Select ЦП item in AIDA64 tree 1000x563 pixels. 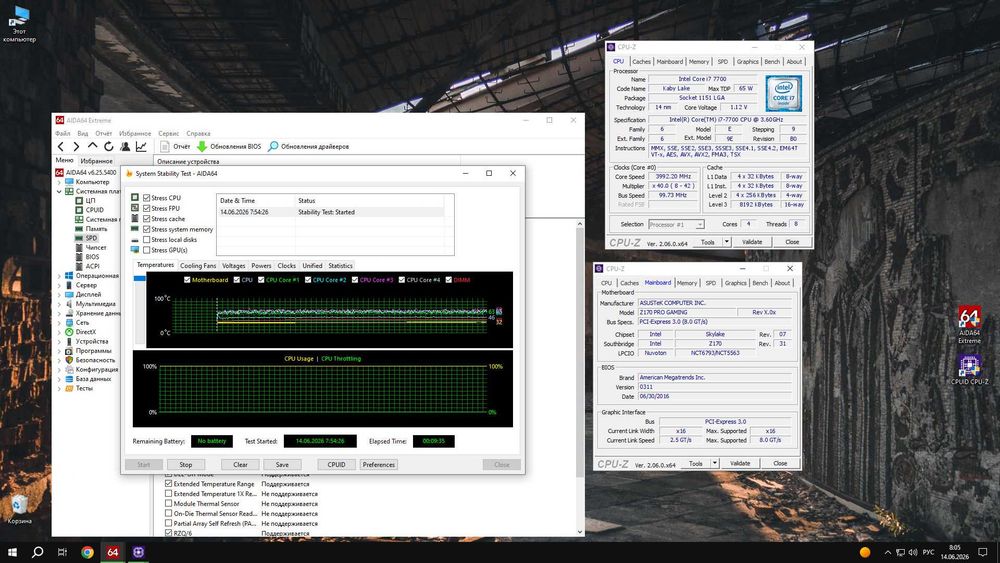[x=90, y=200]
